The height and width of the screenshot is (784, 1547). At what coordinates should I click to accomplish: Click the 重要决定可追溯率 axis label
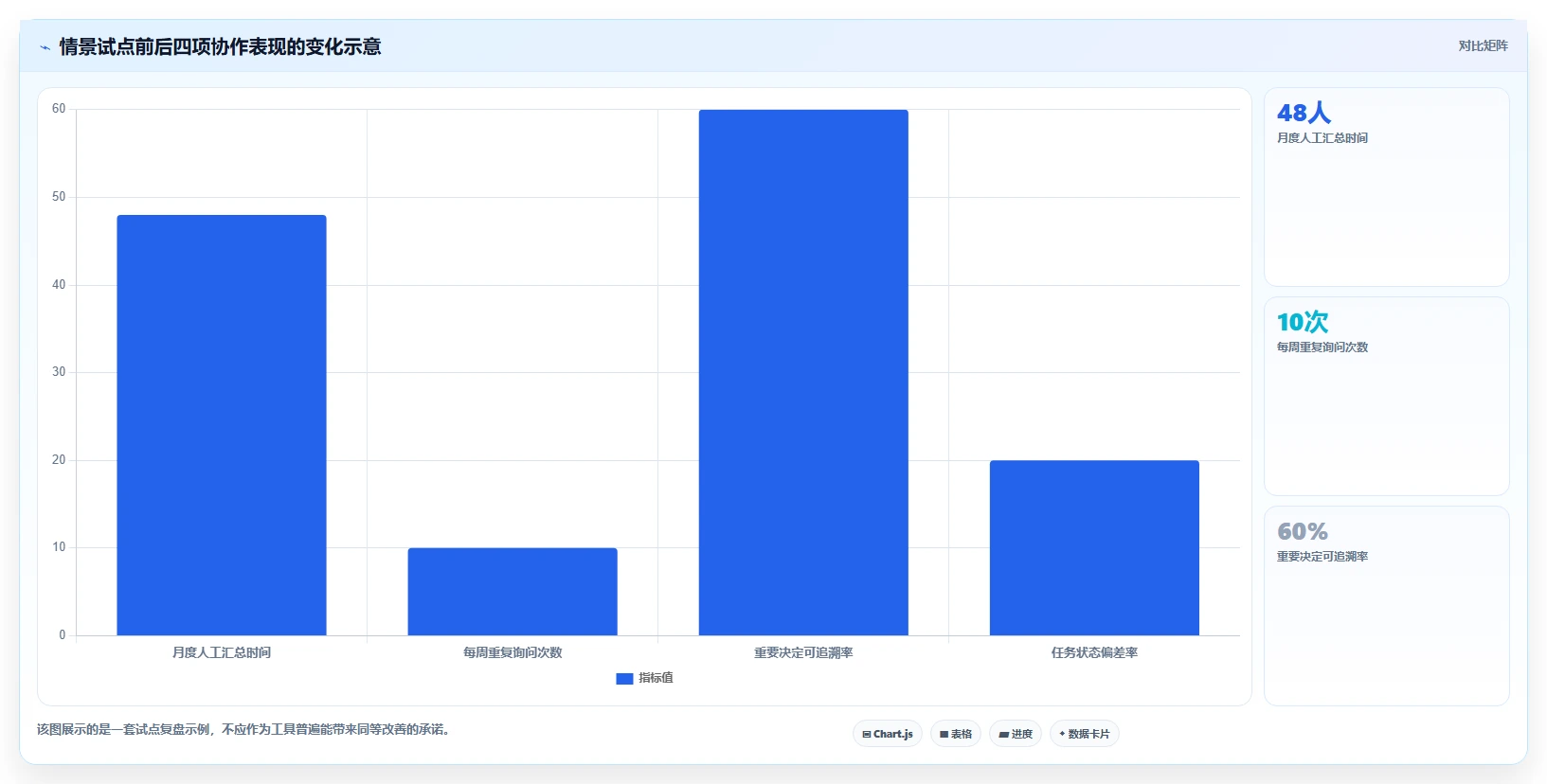pos(803,652)
